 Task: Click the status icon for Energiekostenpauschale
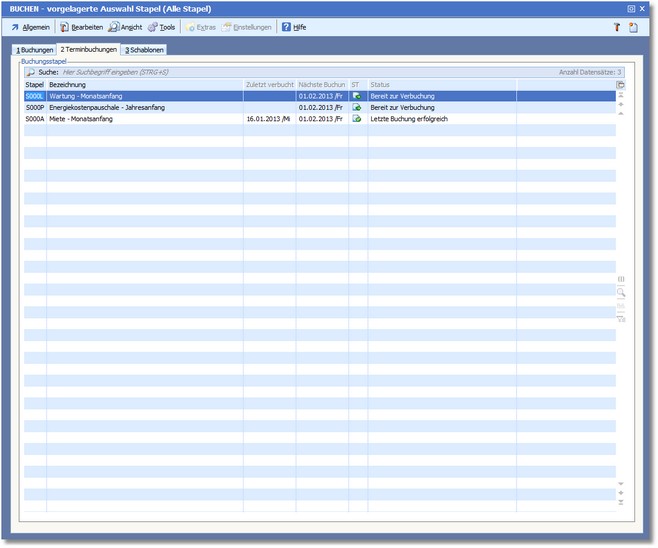click(x=357, y=107)
